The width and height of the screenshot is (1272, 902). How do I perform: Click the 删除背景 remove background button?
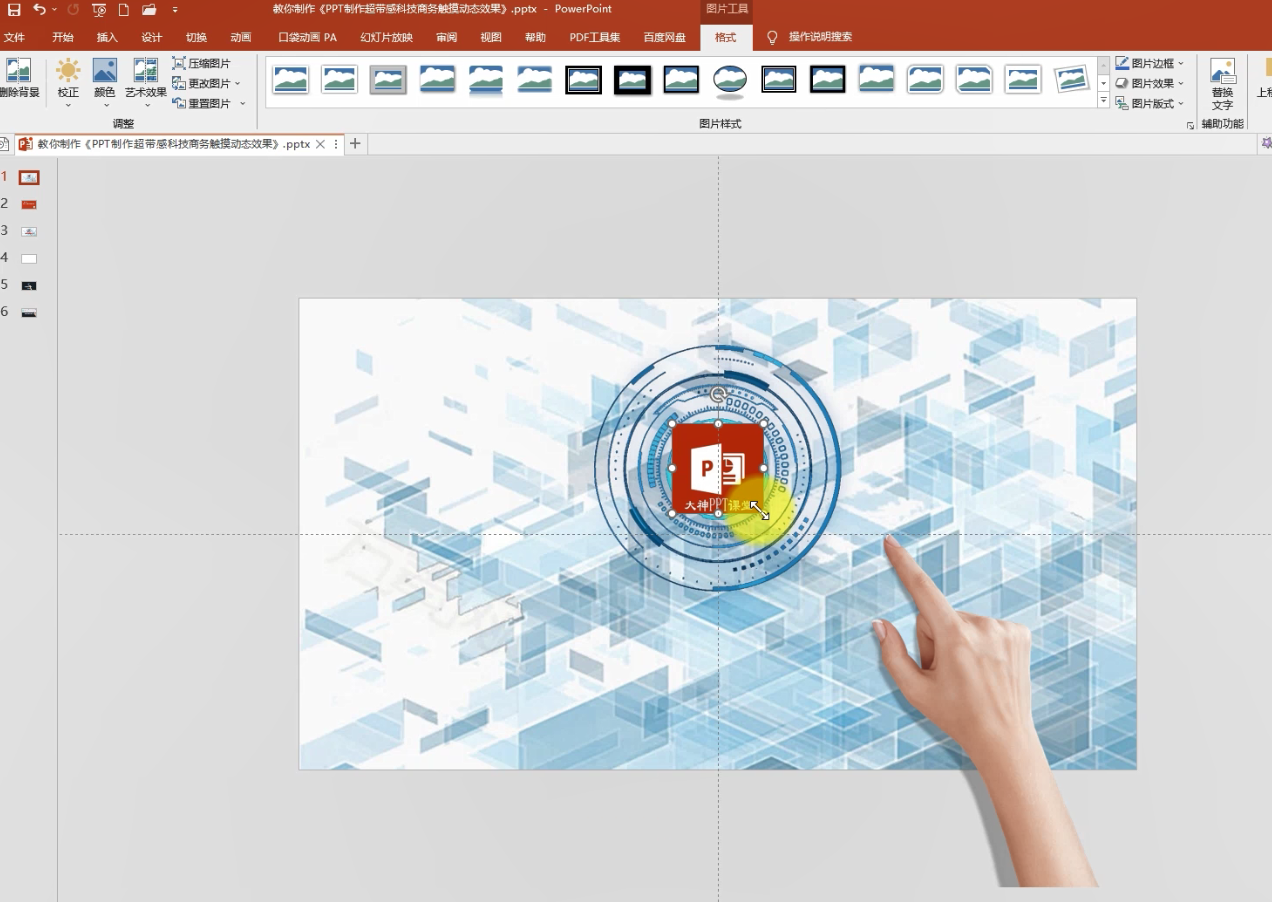pos(19,78)
